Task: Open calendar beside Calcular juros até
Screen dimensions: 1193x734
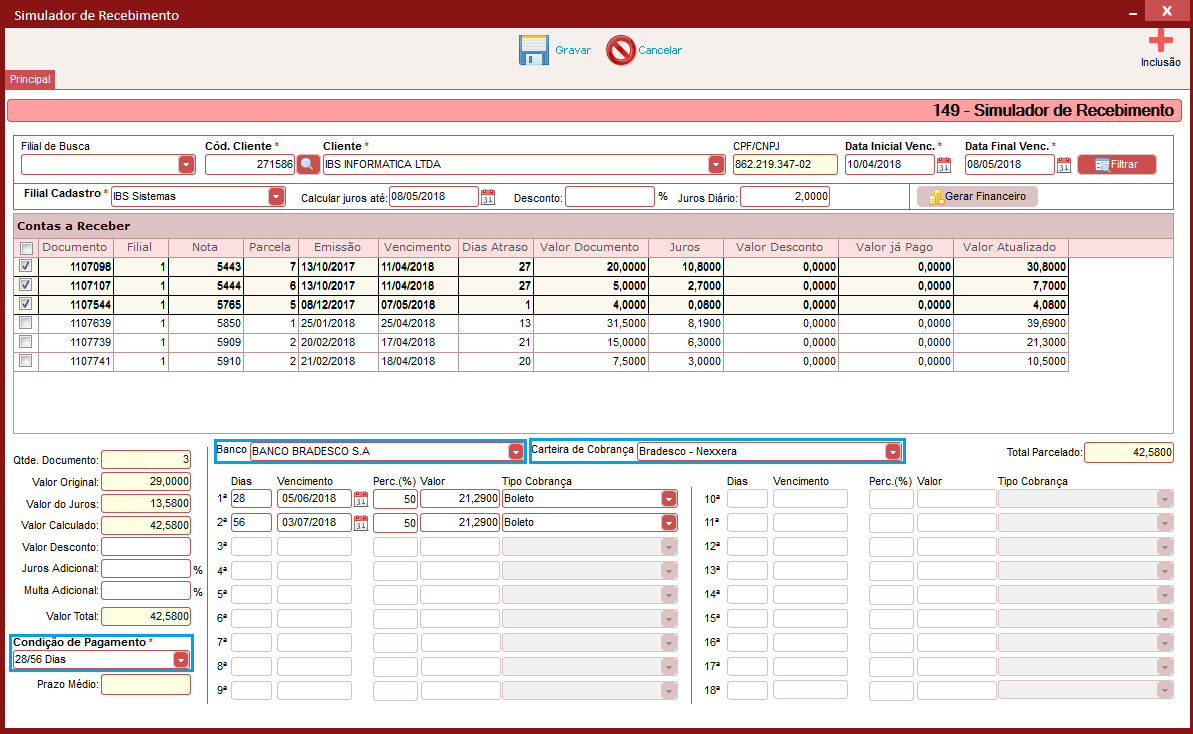Action: (x=488, y=197)
